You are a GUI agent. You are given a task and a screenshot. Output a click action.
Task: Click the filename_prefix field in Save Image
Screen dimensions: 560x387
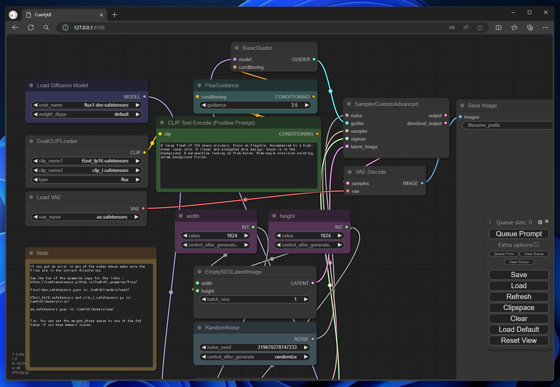point(508,125)
